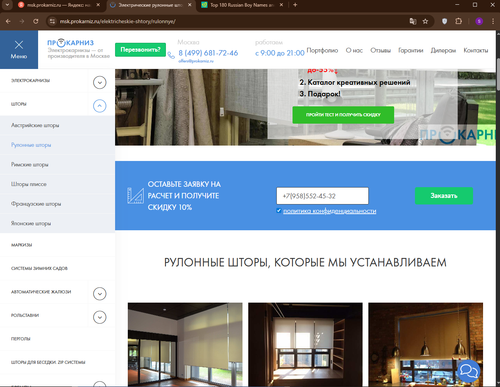The height and width of the screenshot is (387, 500).
Task: Close the msk.prokarniz.ru Yandex tab
Action: click(x=98, y=5)
